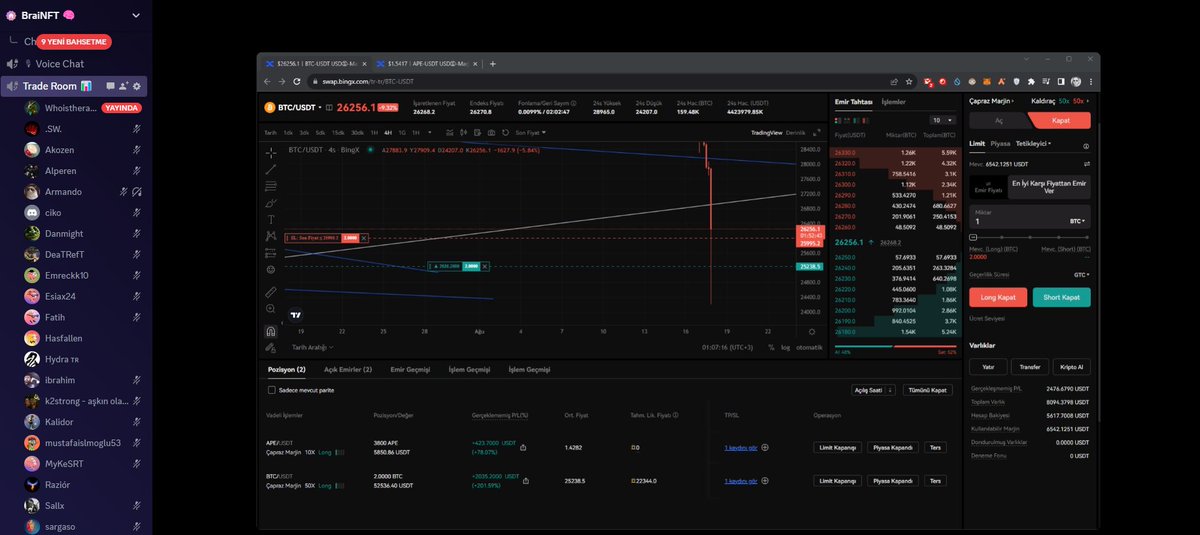Click the Tümünü Kapat button
This screenshot has width=1200, height=535.
click(927, 390)
